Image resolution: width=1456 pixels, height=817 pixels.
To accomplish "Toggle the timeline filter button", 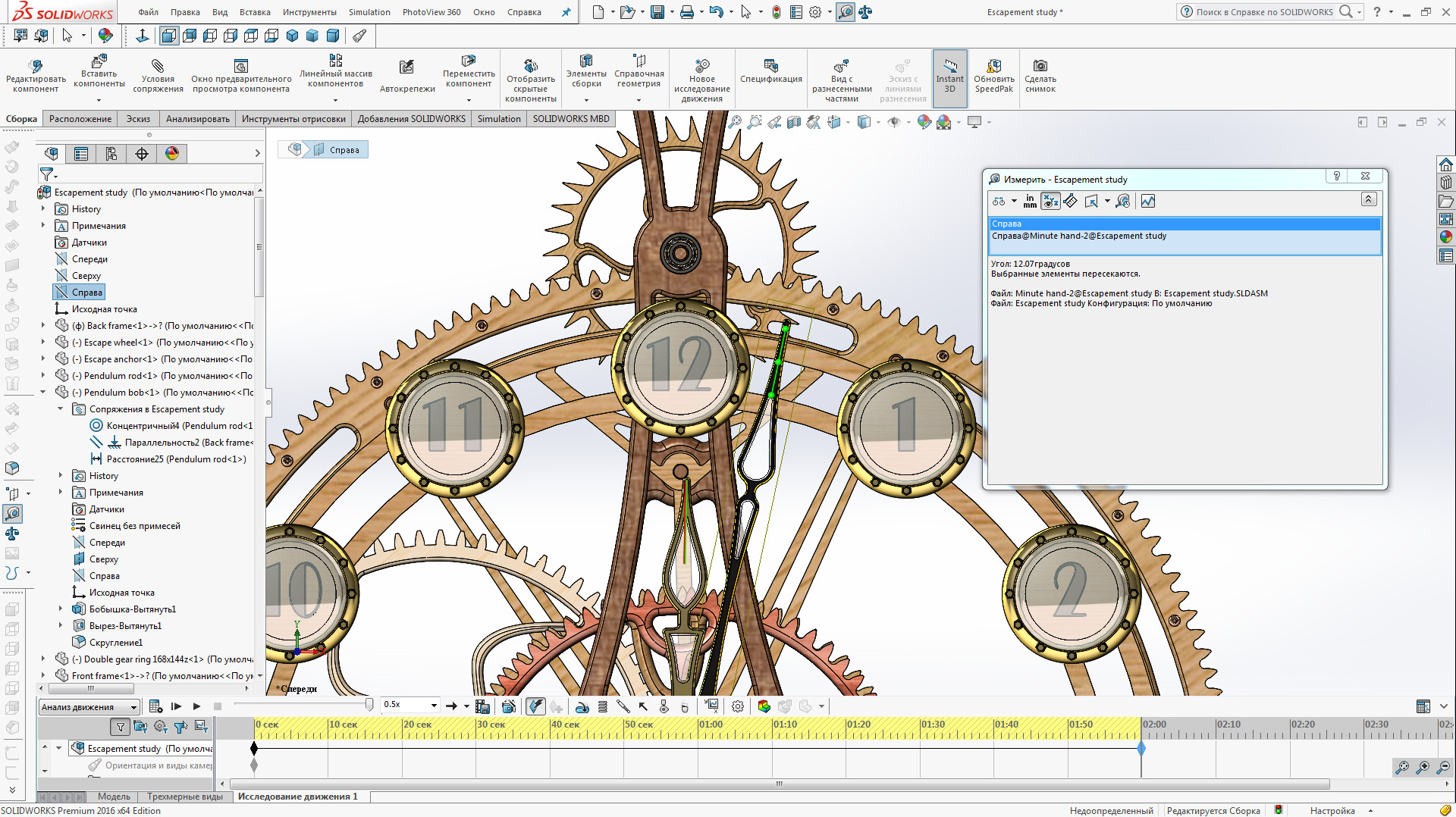I will [x=120, y=727].
